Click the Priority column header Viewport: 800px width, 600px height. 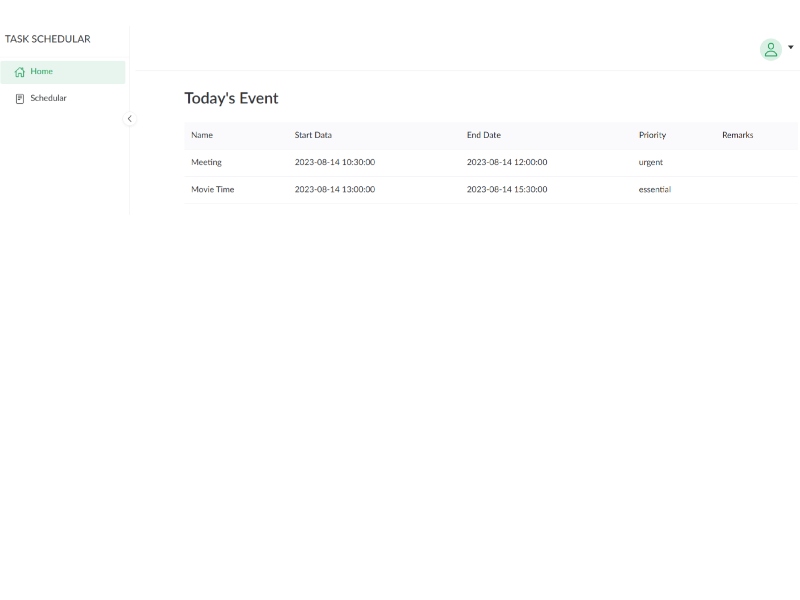tap(652, 135)
